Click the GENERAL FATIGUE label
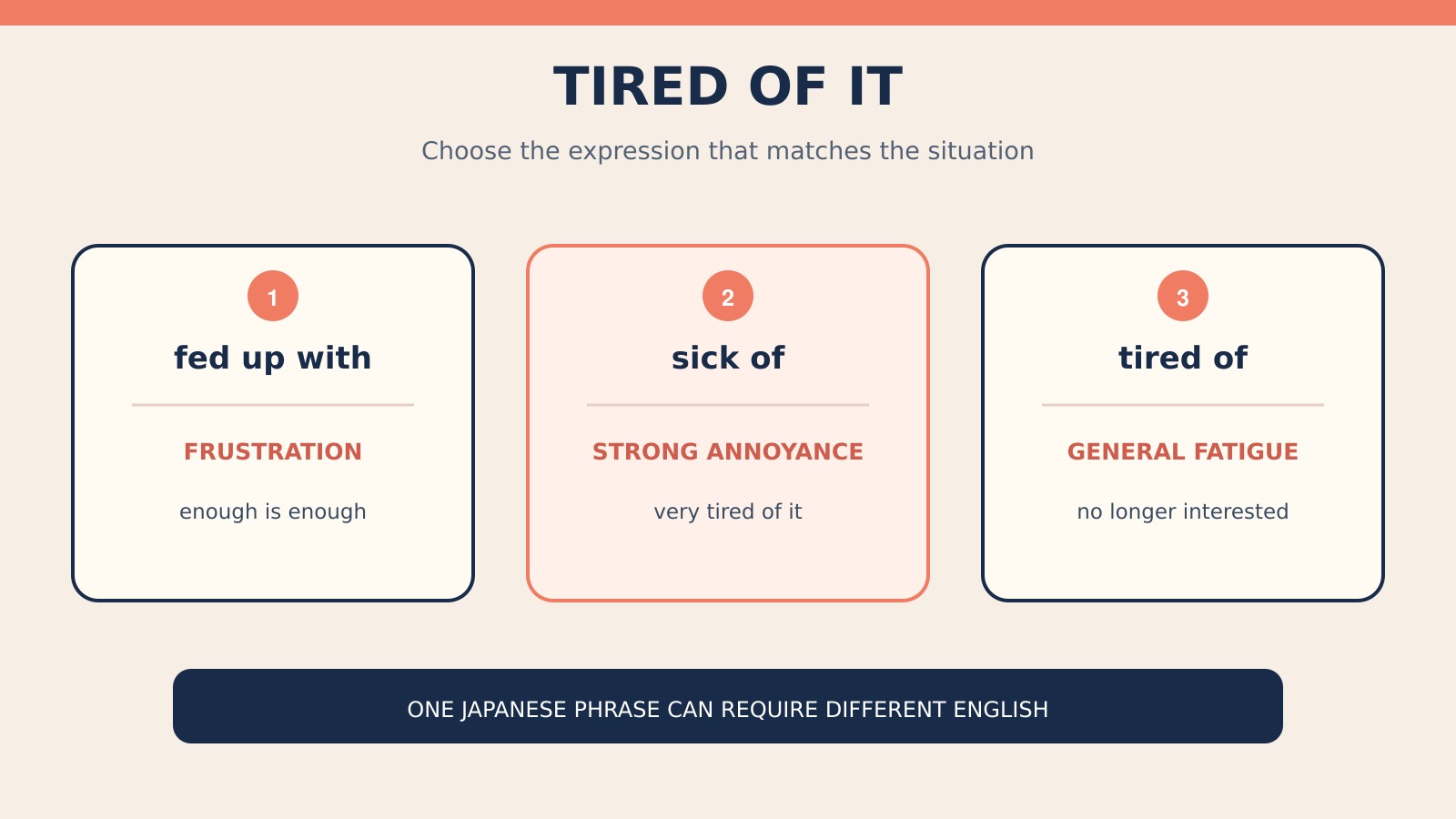This screenshot has width=1456, height=819. coord(1183,451)
